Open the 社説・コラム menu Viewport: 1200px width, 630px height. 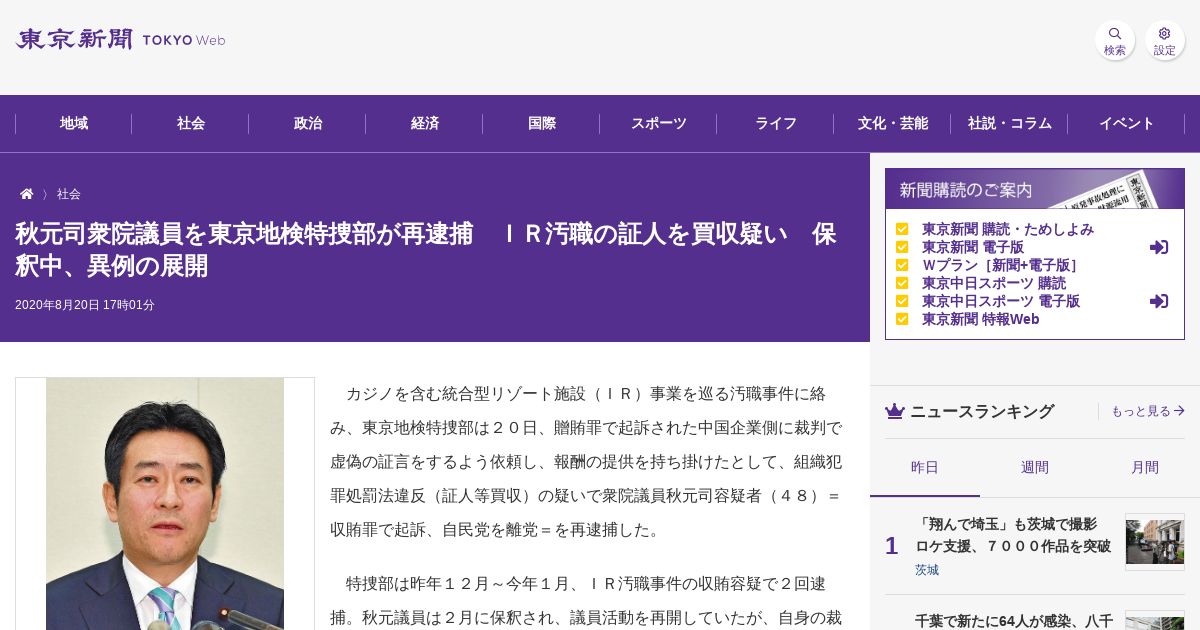(1010, 124)
